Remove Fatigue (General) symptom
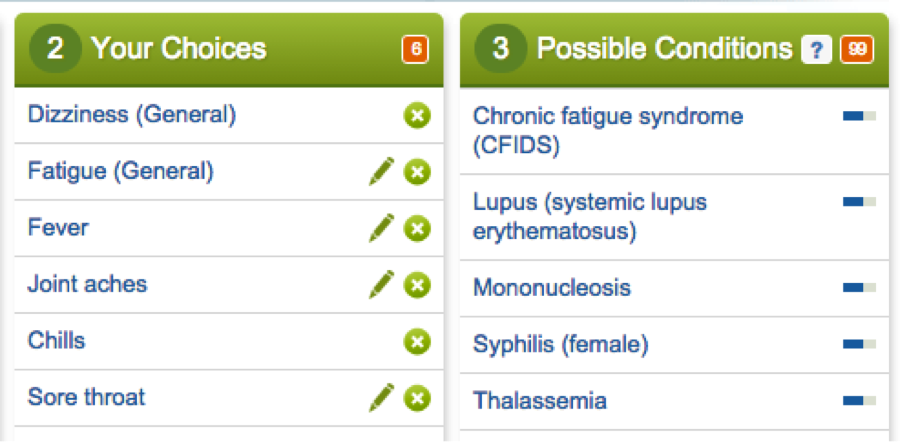 [x=417, y=173]
